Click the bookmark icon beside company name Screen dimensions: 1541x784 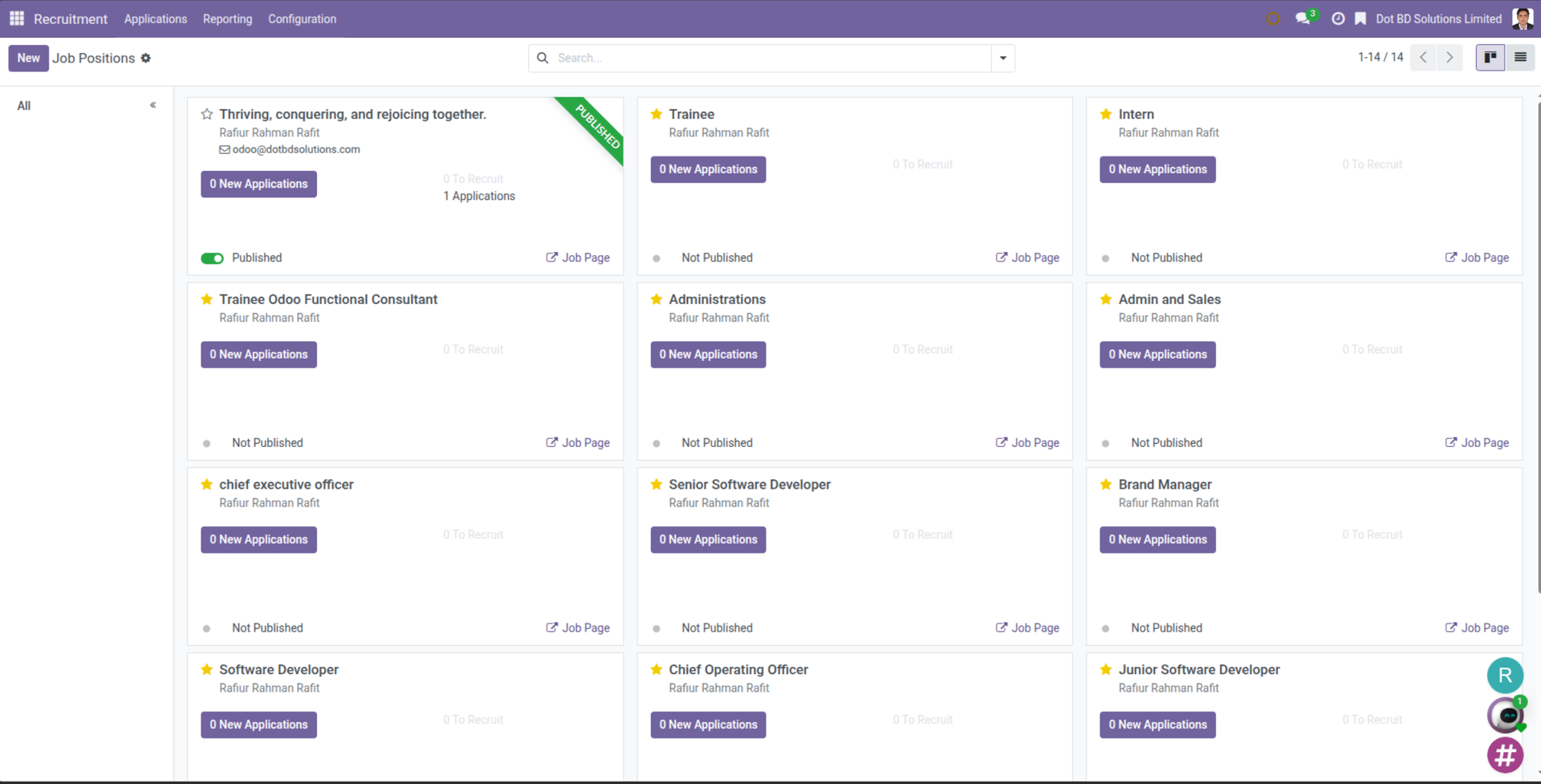point(1360,18)
